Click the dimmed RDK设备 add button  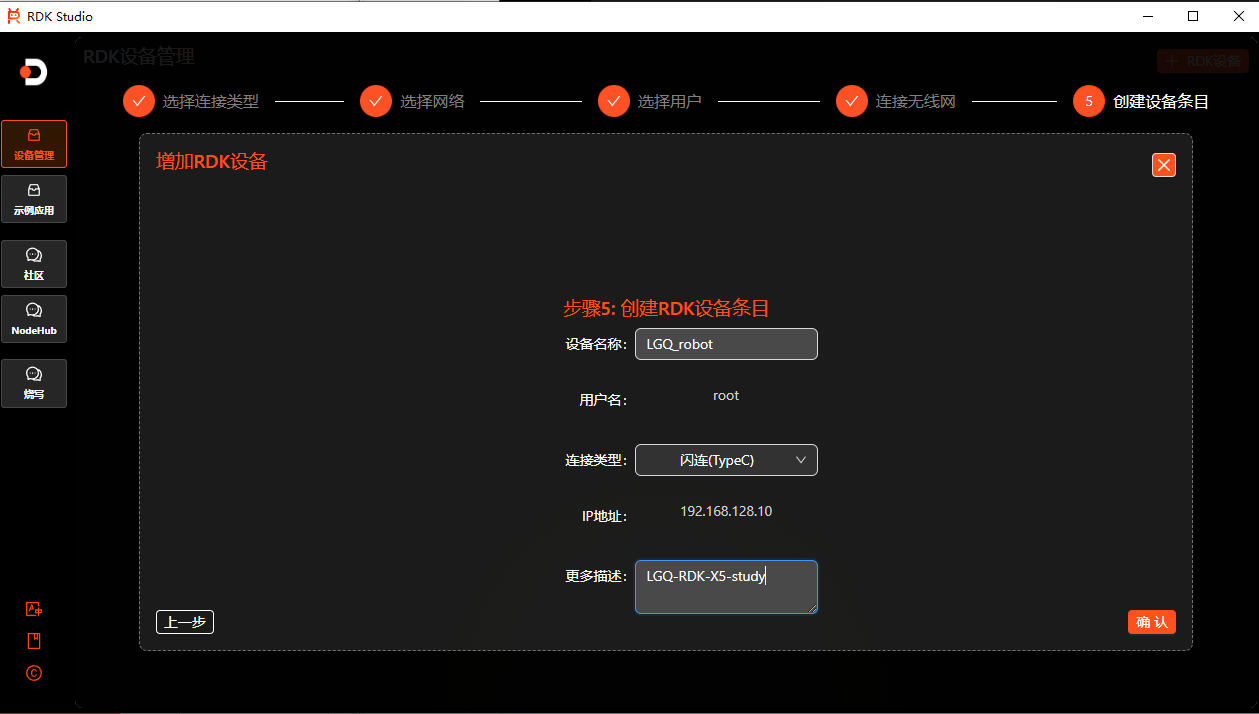click(x=1203, y=61)
